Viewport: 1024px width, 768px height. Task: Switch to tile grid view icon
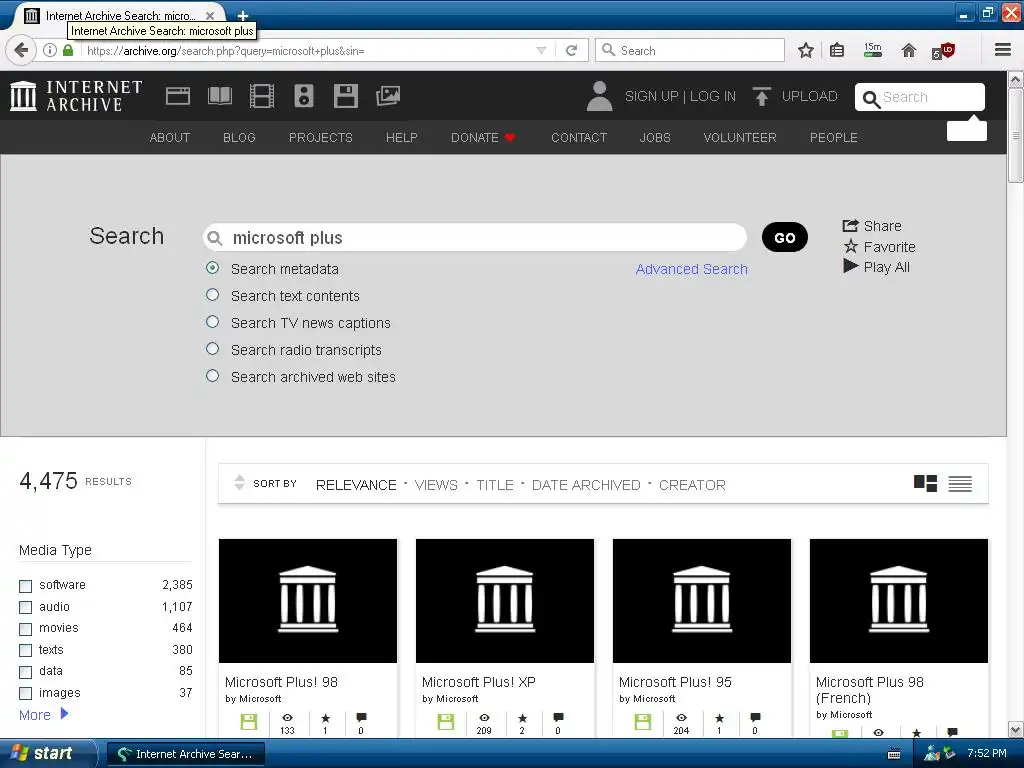pos(925,483)
